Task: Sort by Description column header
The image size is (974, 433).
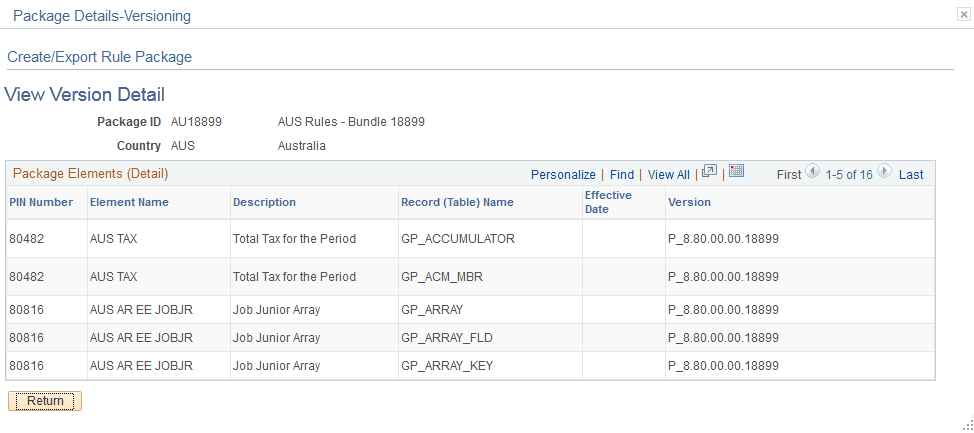Action: pyautogui.click(x=265, y=203)
